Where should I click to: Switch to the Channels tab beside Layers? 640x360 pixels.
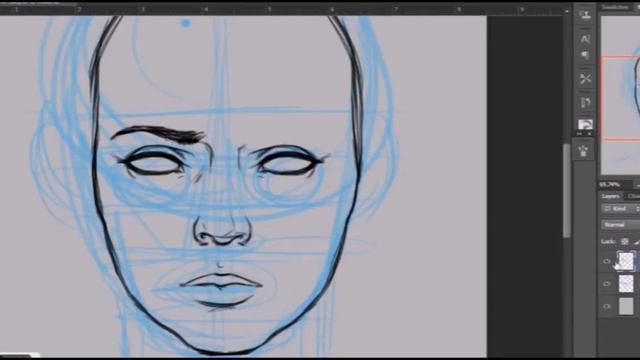tap(633, 196)
